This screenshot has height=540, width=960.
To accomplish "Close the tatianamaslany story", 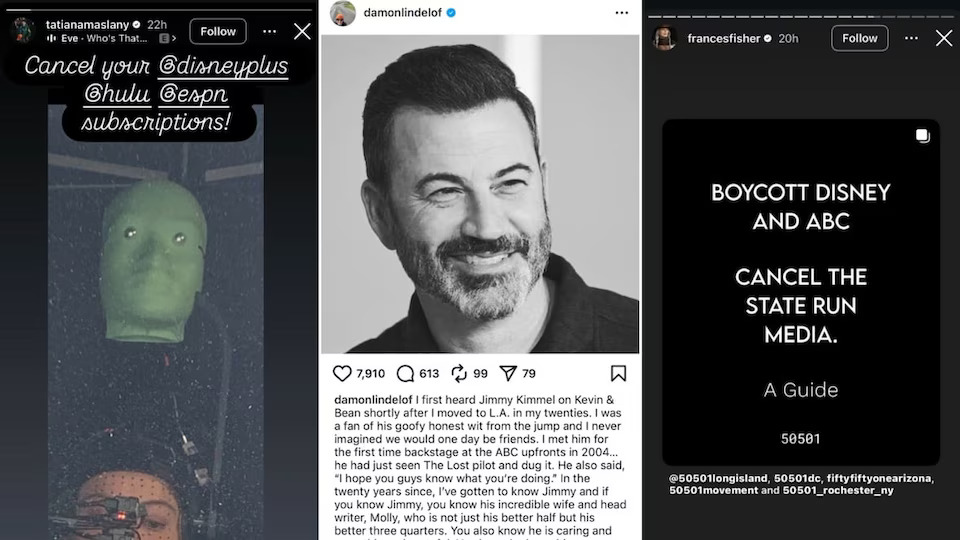I will tap(302, 32).
